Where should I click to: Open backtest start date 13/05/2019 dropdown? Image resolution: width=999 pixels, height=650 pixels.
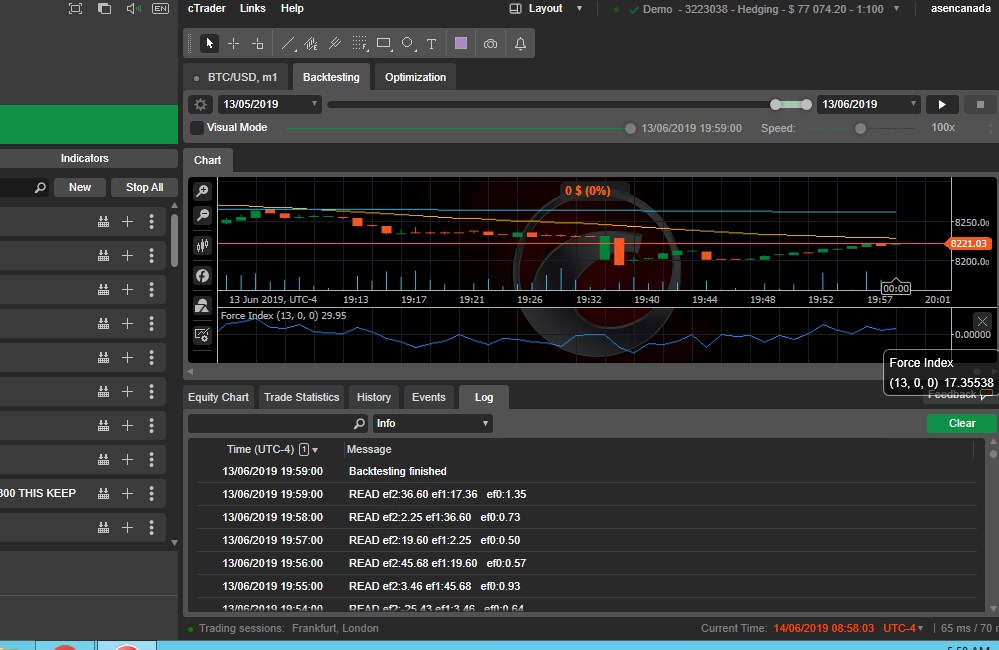[x=269, y=104]
